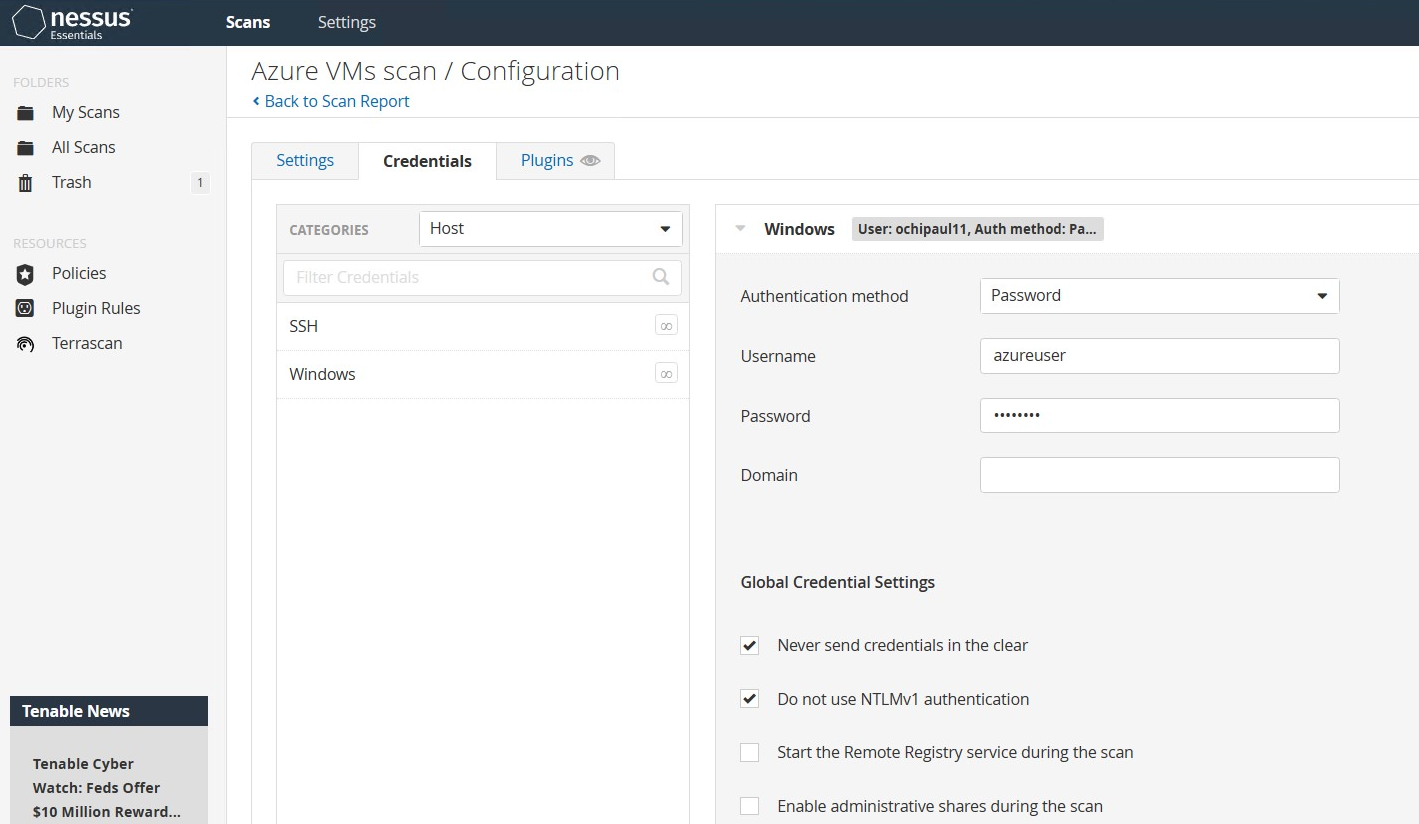
Task: Click the search magnifier in Filter Credentials
Action: pyautogui.click(x=661, y=277)
